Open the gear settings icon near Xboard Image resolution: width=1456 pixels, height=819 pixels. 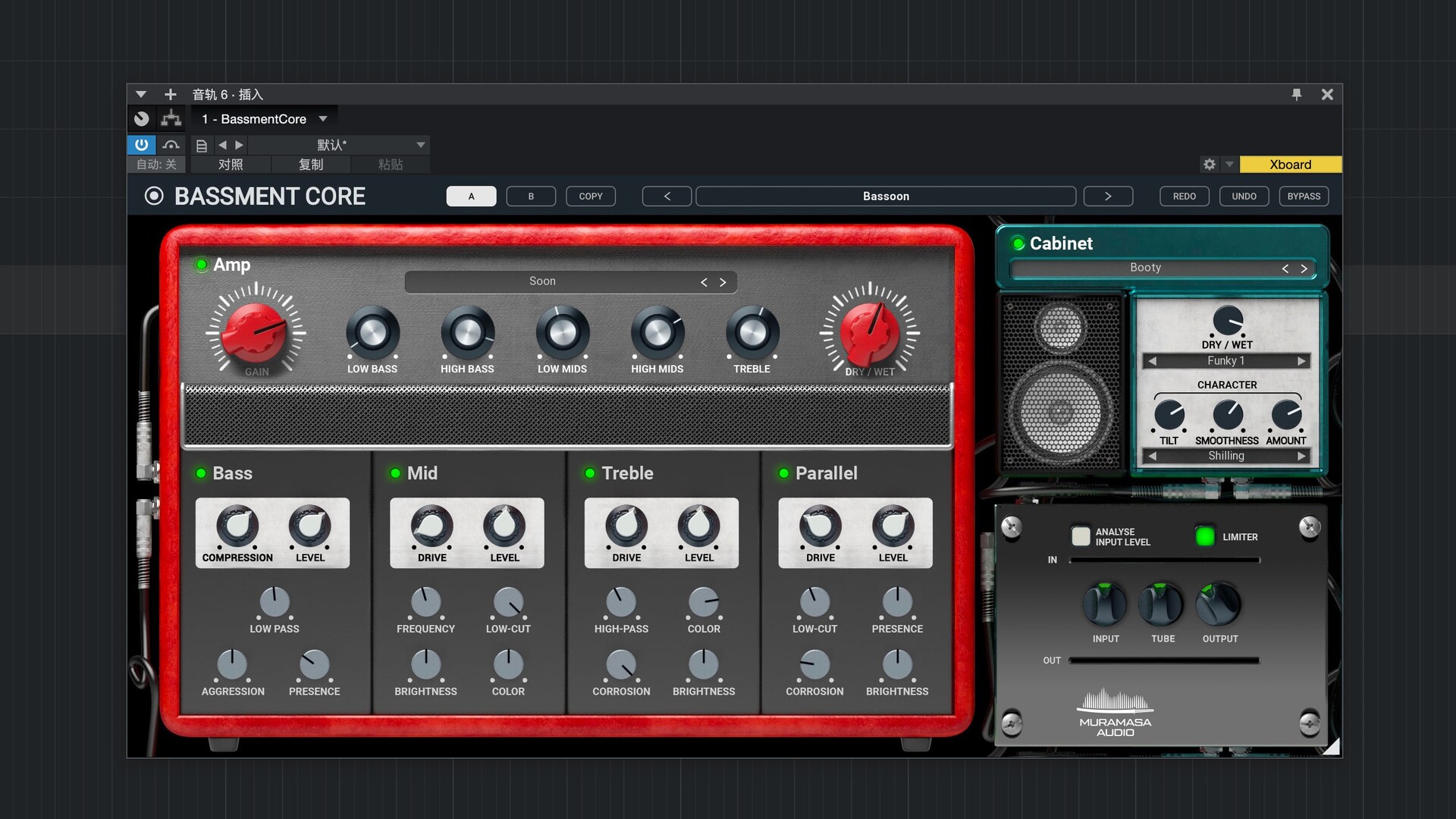click(1210, 165)
